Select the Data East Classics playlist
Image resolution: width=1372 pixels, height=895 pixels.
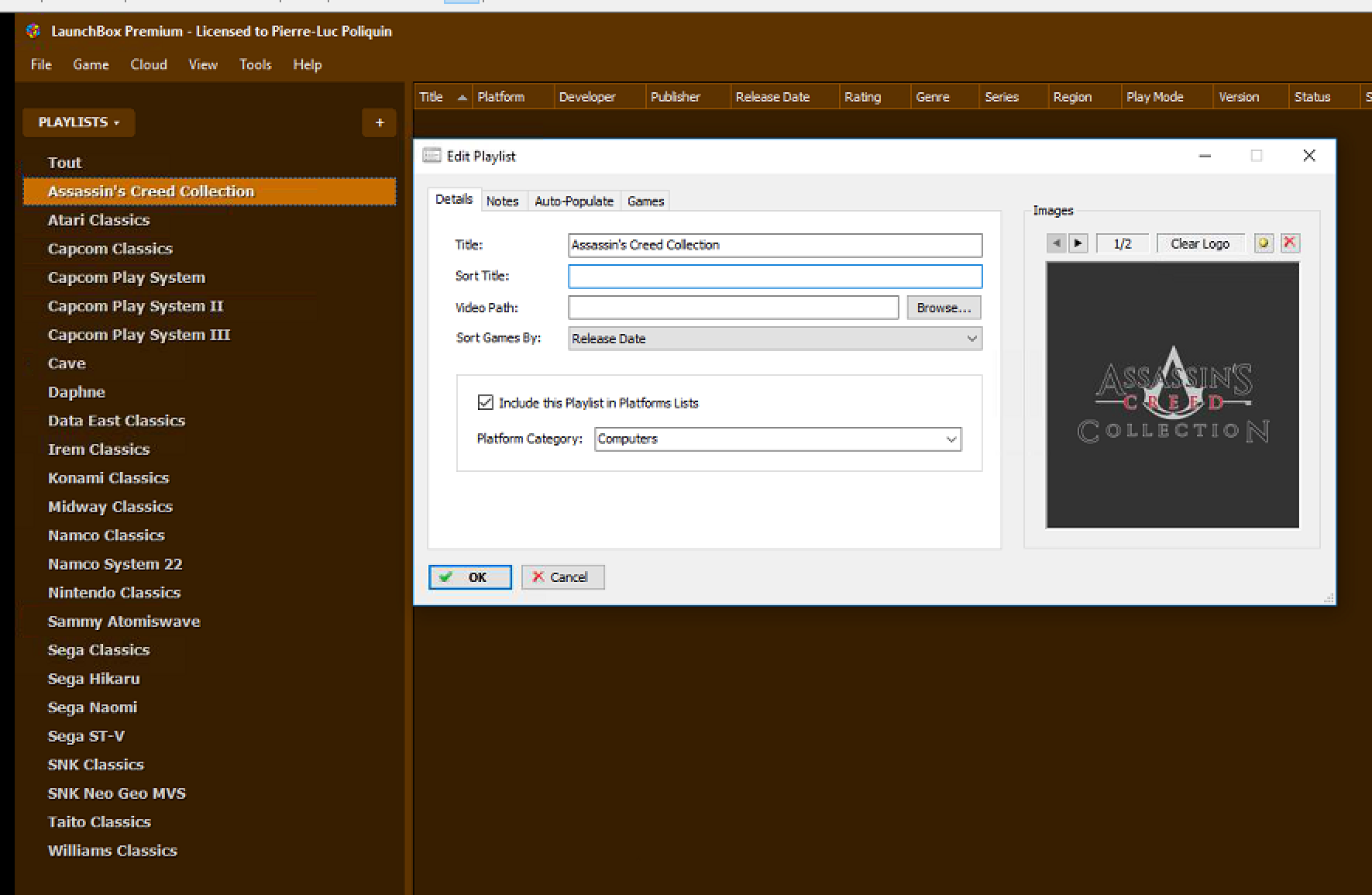[209, 421]
